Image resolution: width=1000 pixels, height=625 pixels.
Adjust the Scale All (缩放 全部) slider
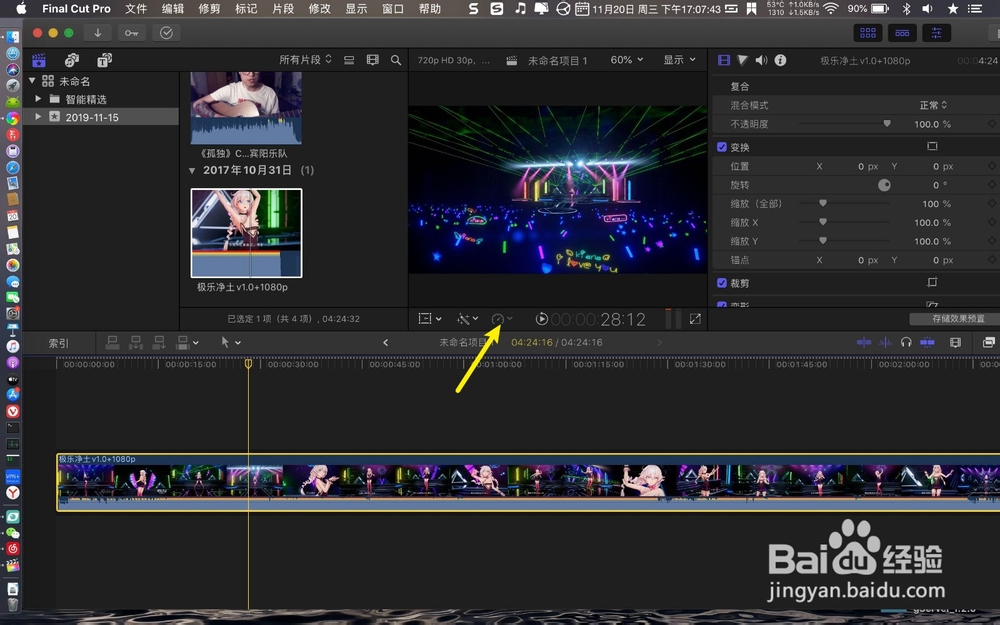[x=823, y=203]
